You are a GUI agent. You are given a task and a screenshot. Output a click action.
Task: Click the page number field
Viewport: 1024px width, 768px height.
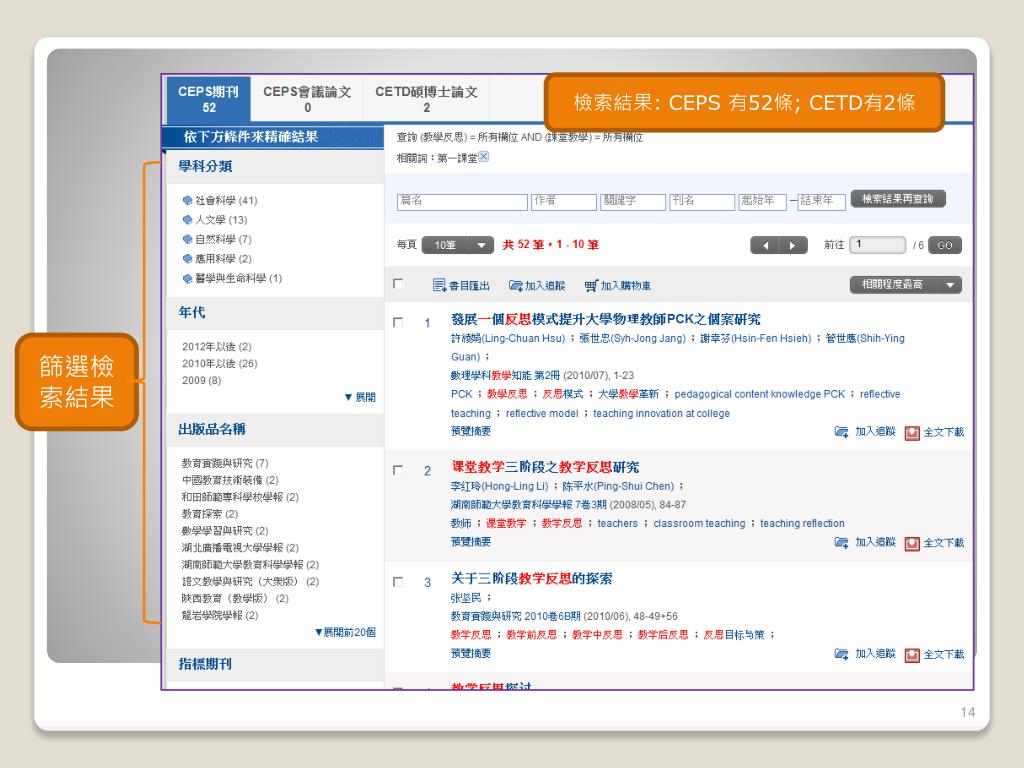[x=877, y=245]
